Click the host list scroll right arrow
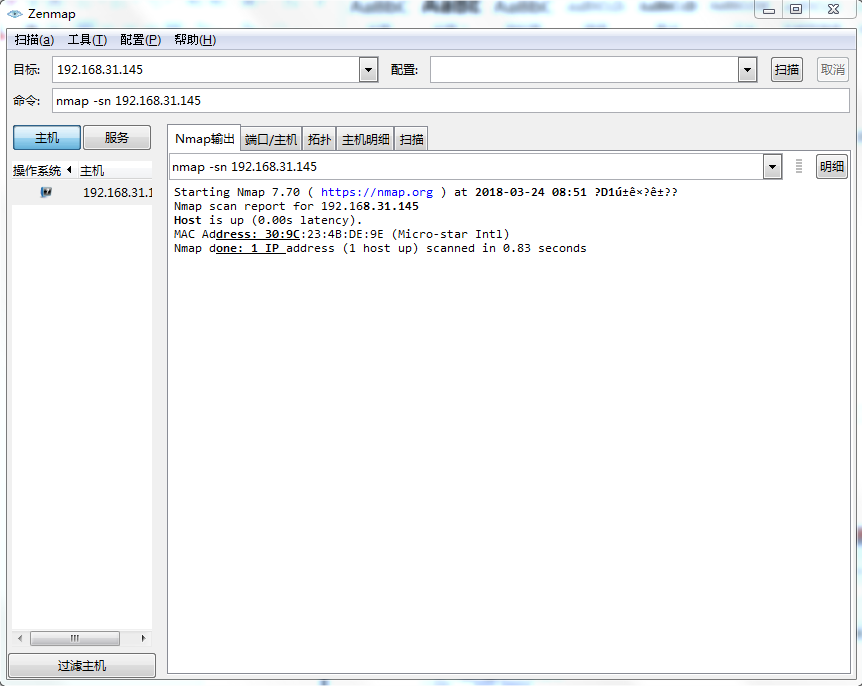The height and width of the screenshot is (686, 862). tap(143, 638)
